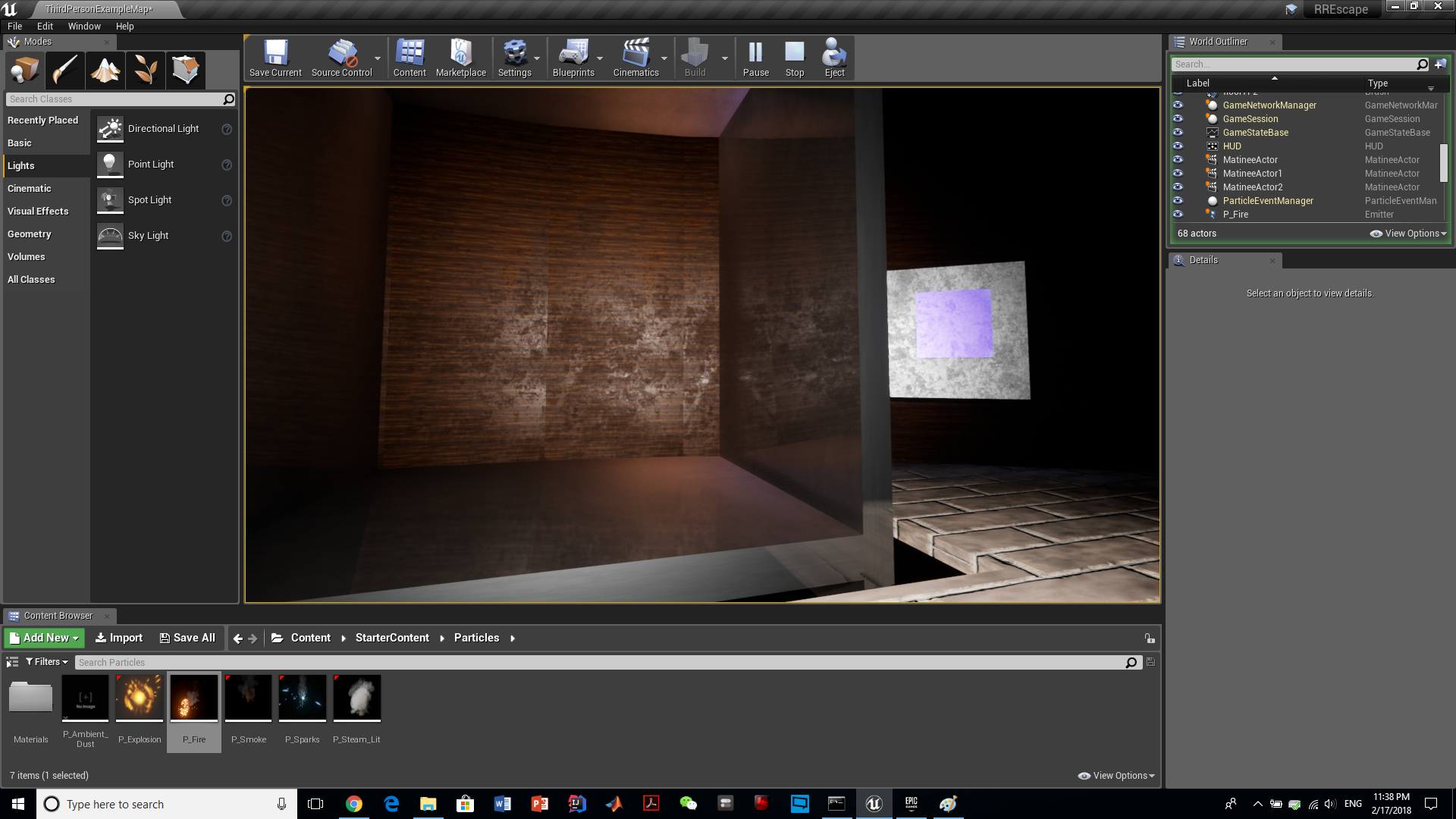Eject from the player controller

[834, 58]
